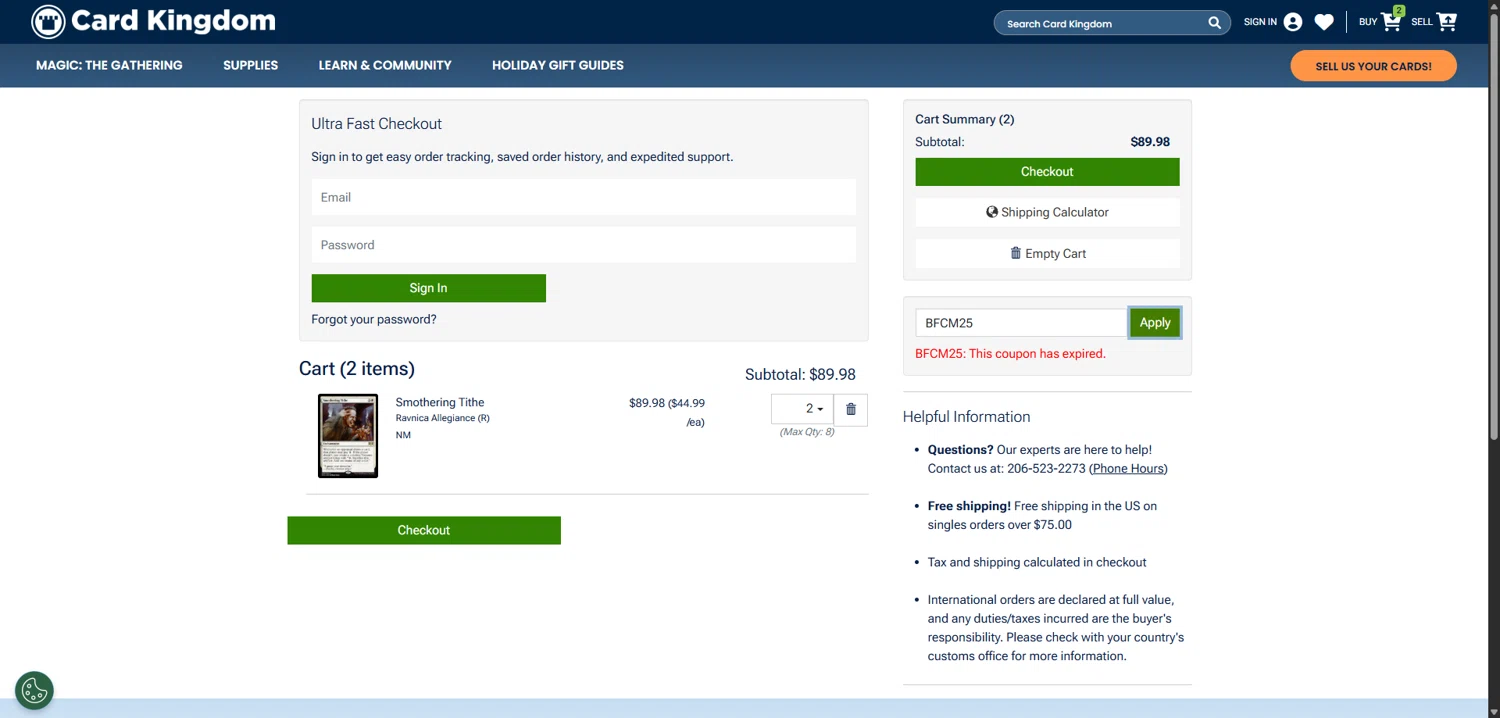Focus the Email input field
The image size is (1500, 718).
584,197
